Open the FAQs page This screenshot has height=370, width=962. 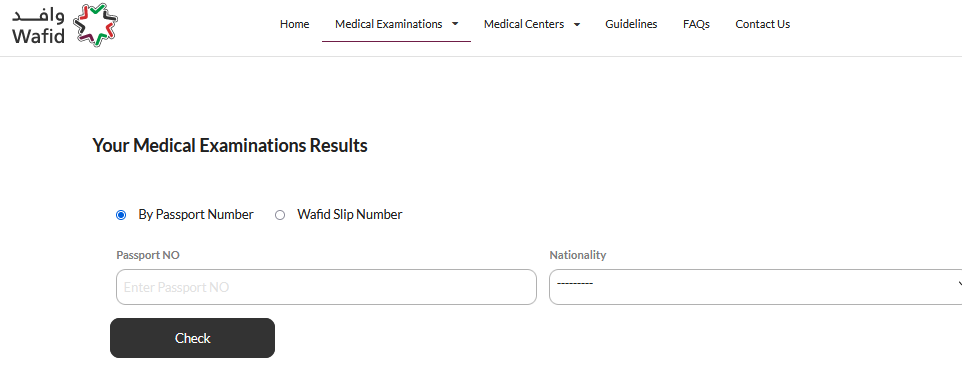click(x=696, y=24)
